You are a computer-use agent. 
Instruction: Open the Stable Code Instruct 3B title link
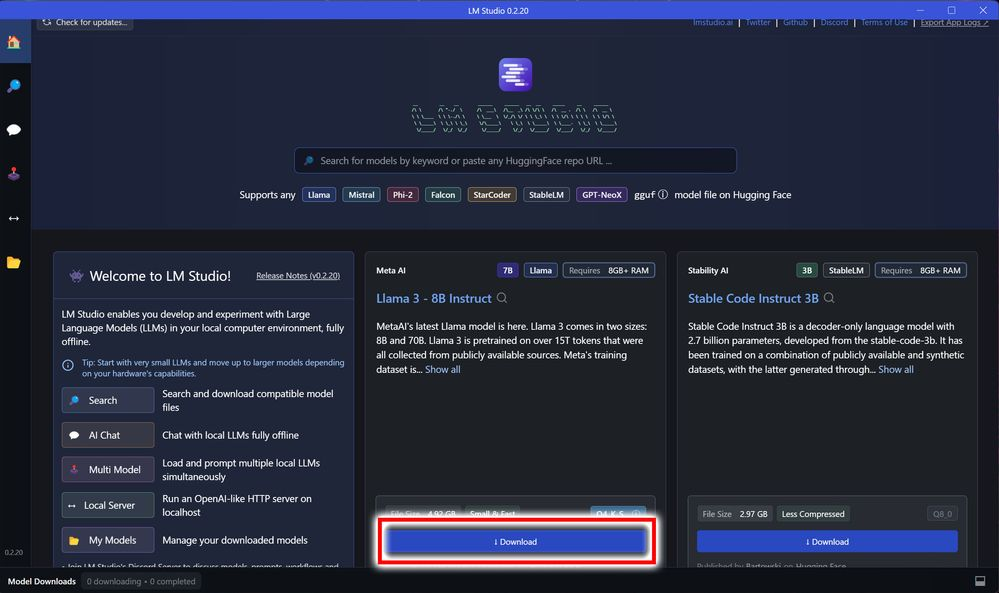[753, 298]
